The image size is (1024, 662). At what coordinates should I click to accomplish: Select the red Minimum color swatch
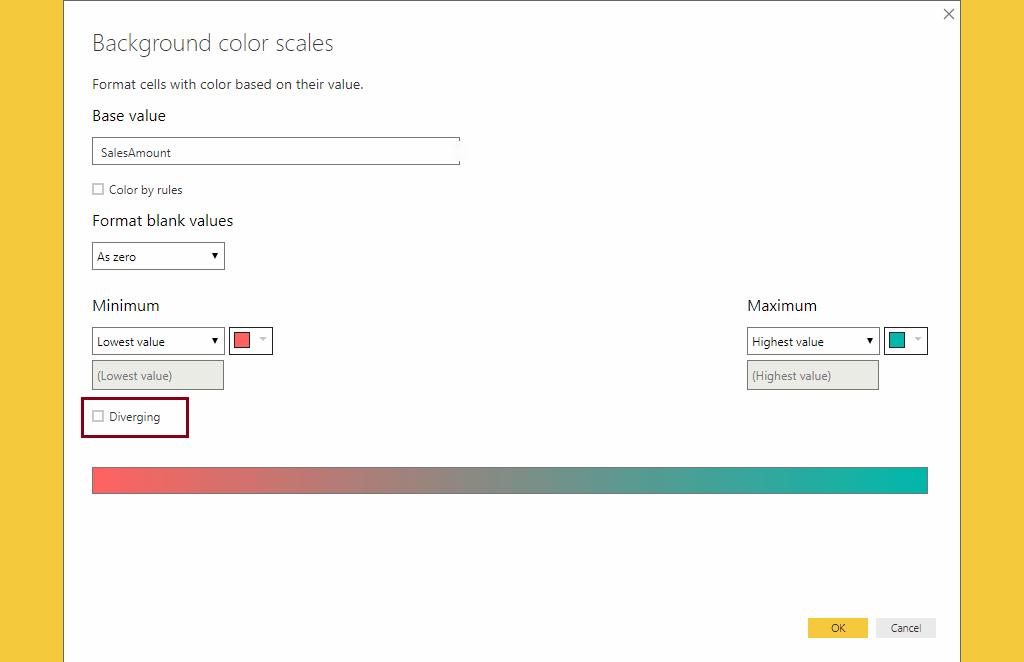[243, 340]
